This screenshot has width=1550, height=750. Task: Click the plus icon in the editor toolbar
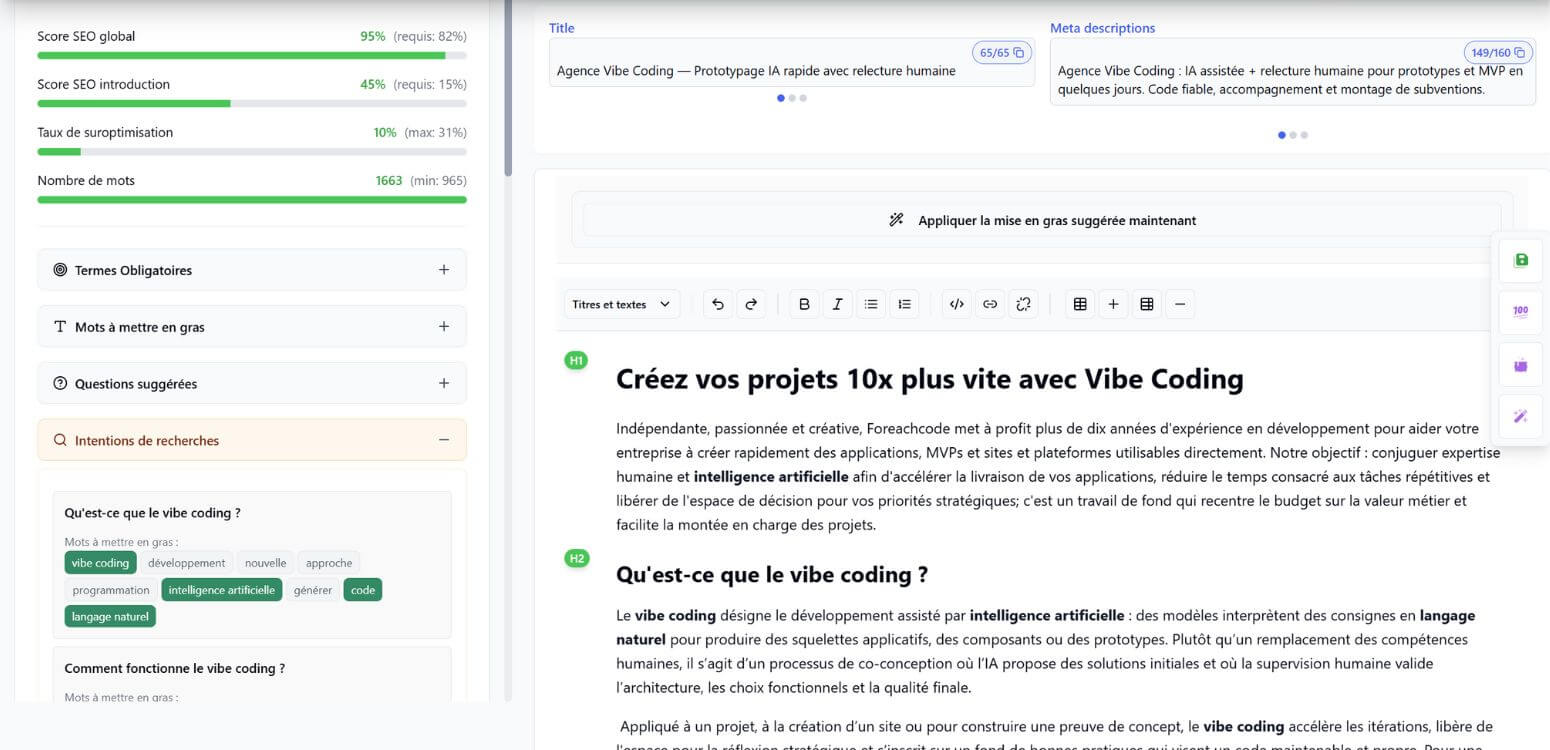(1113, 305)
